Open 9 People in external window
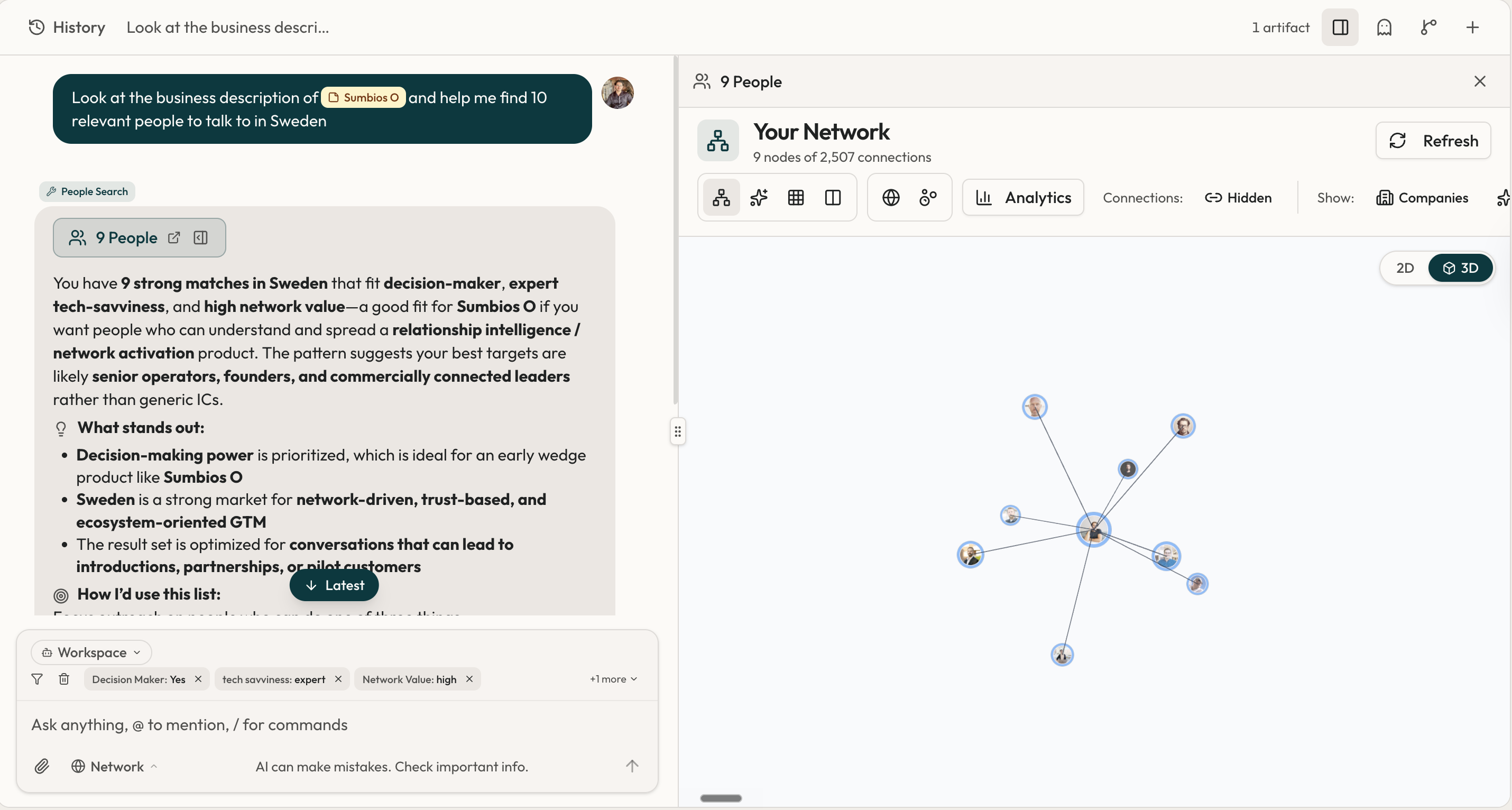 (174, 238)
